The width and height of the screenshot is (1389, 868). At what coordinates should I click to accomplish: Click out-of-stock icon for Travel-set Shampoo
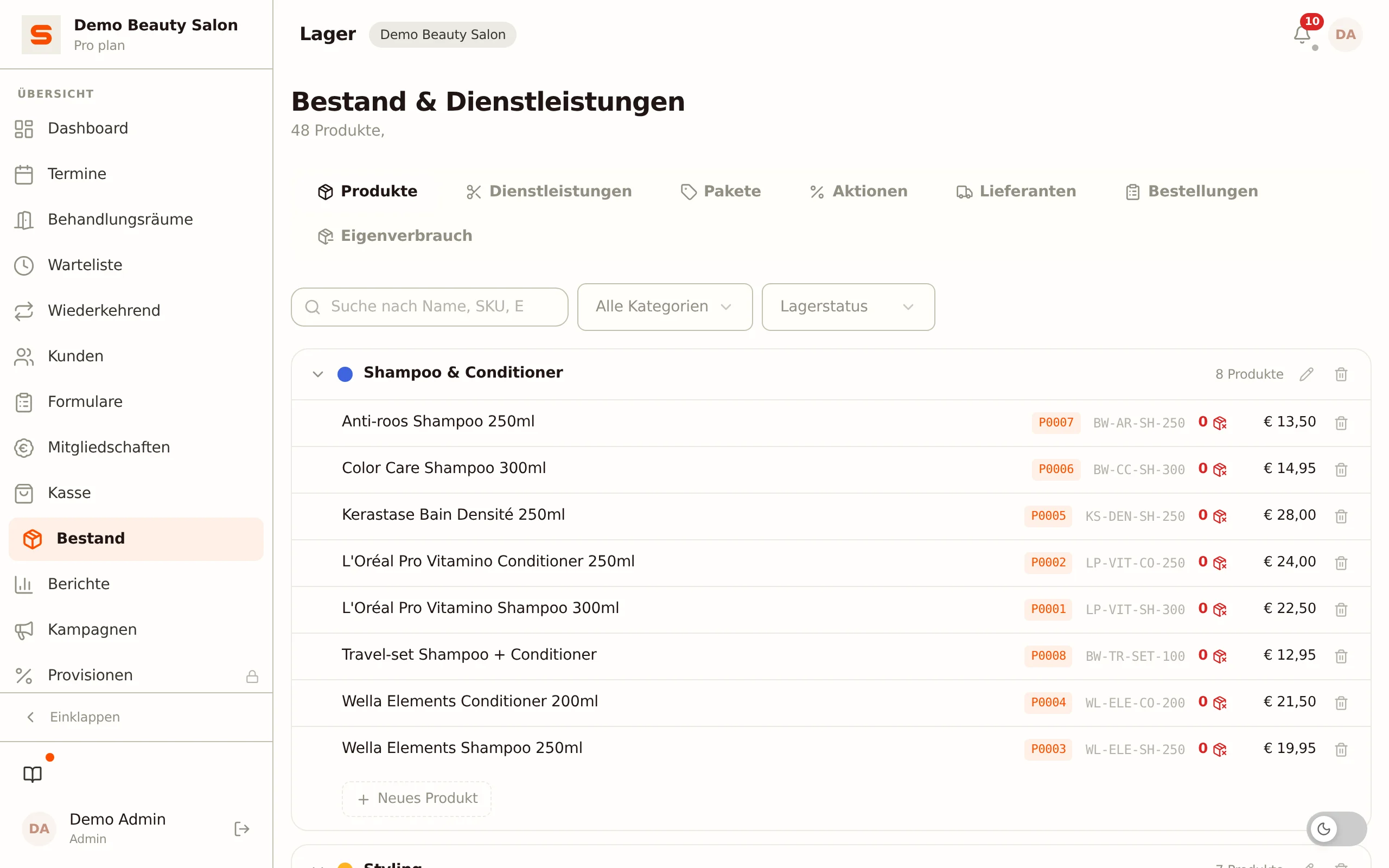[x=1220, y=655]
